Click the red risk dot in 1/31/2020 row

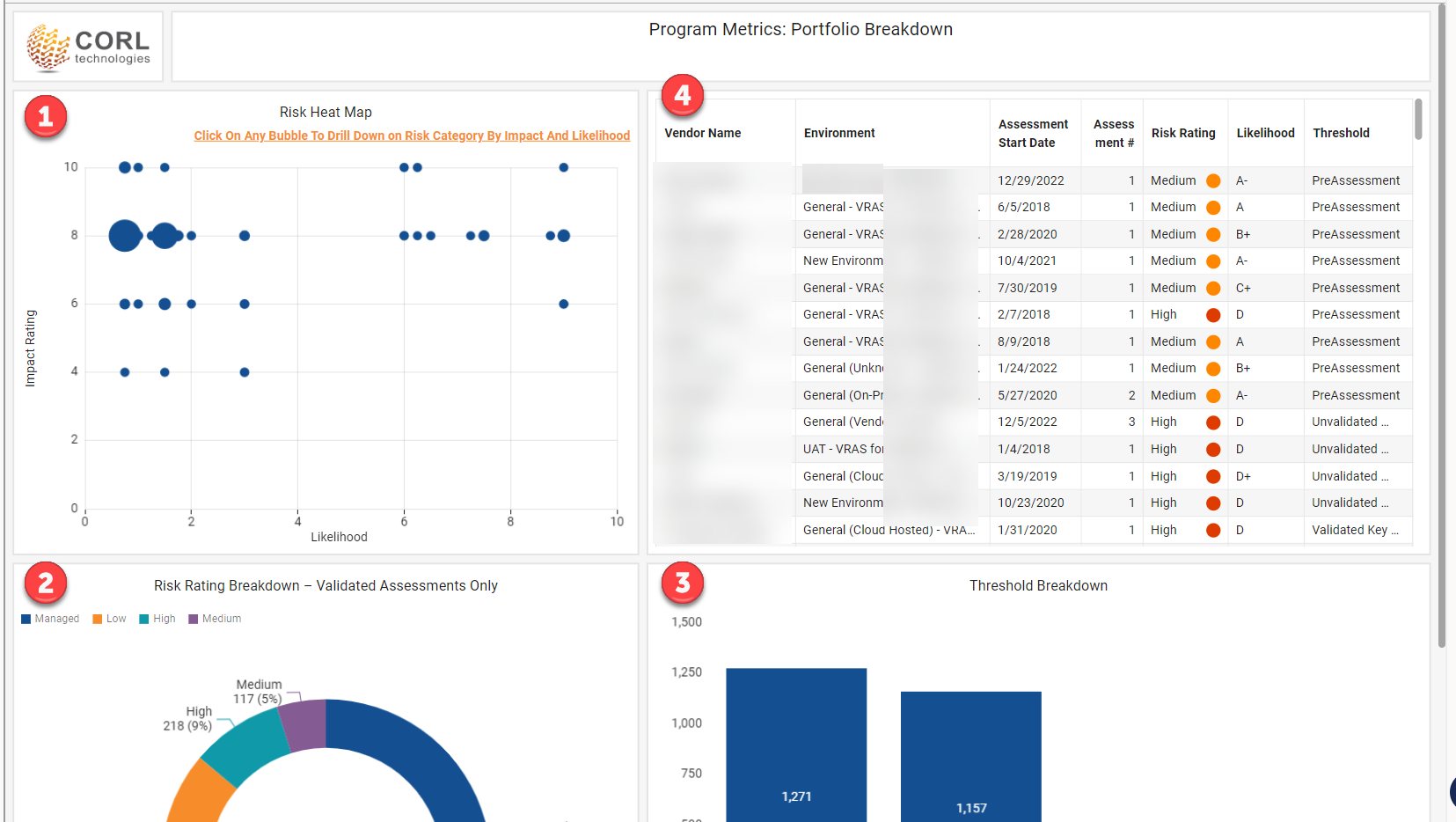(x=1213, y=530)
